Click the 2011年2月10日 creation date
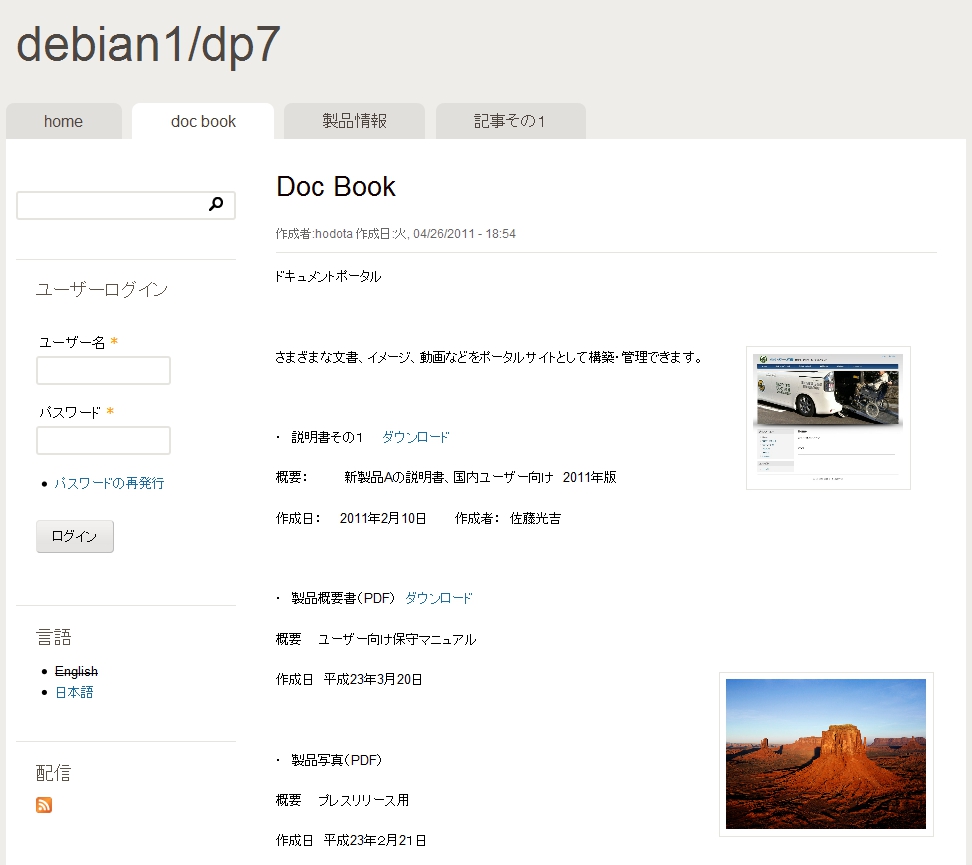Image resolution: width=972 pixels, height=865 pixels. (383, 518)
